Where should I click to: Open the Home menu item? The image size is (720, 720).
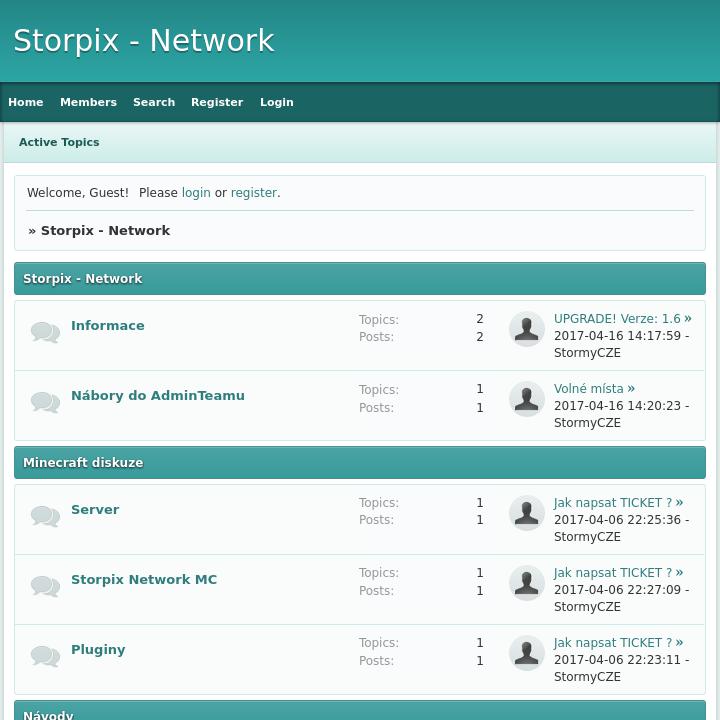26,102
